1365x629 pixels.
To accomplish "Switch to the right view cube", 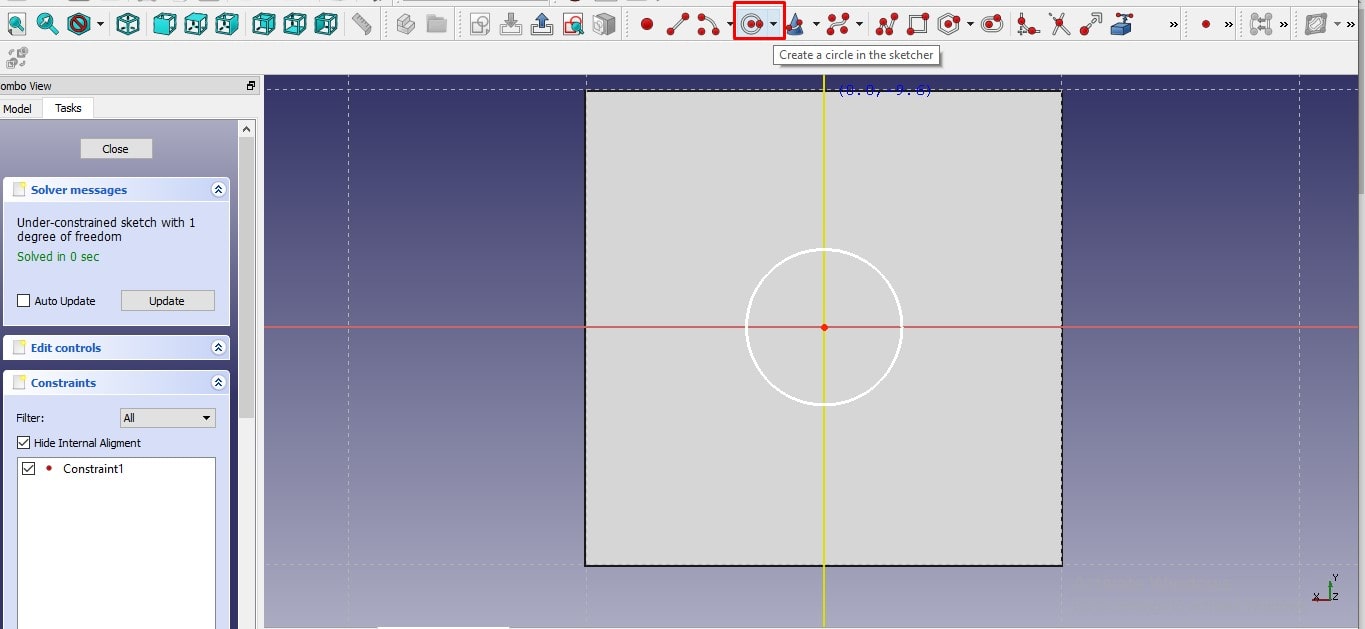I will click(x=227, y=23).
